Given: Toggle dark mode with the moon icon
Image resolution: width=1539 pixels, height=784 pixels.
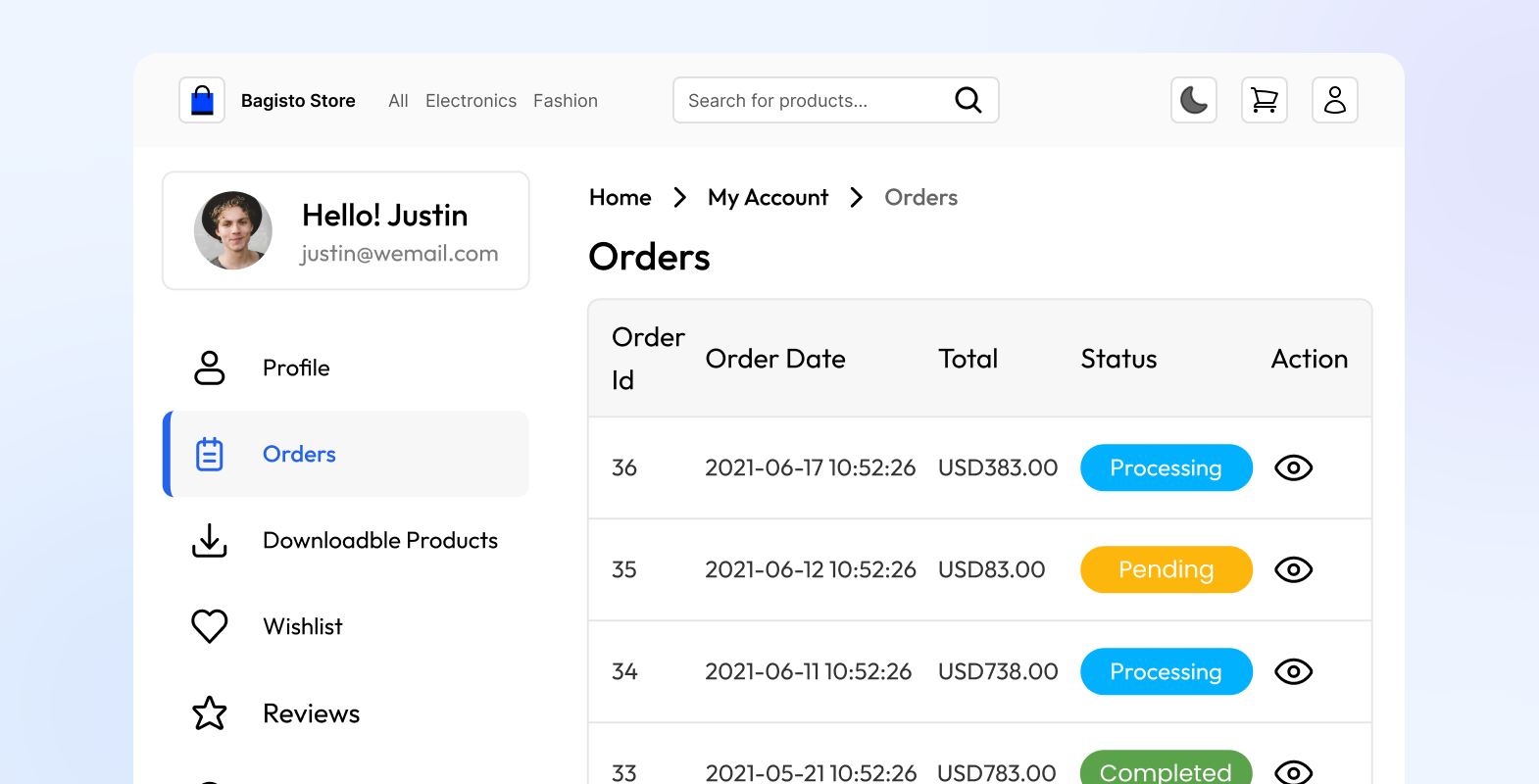Looking at the screenshot, I should click(1194, 100).
